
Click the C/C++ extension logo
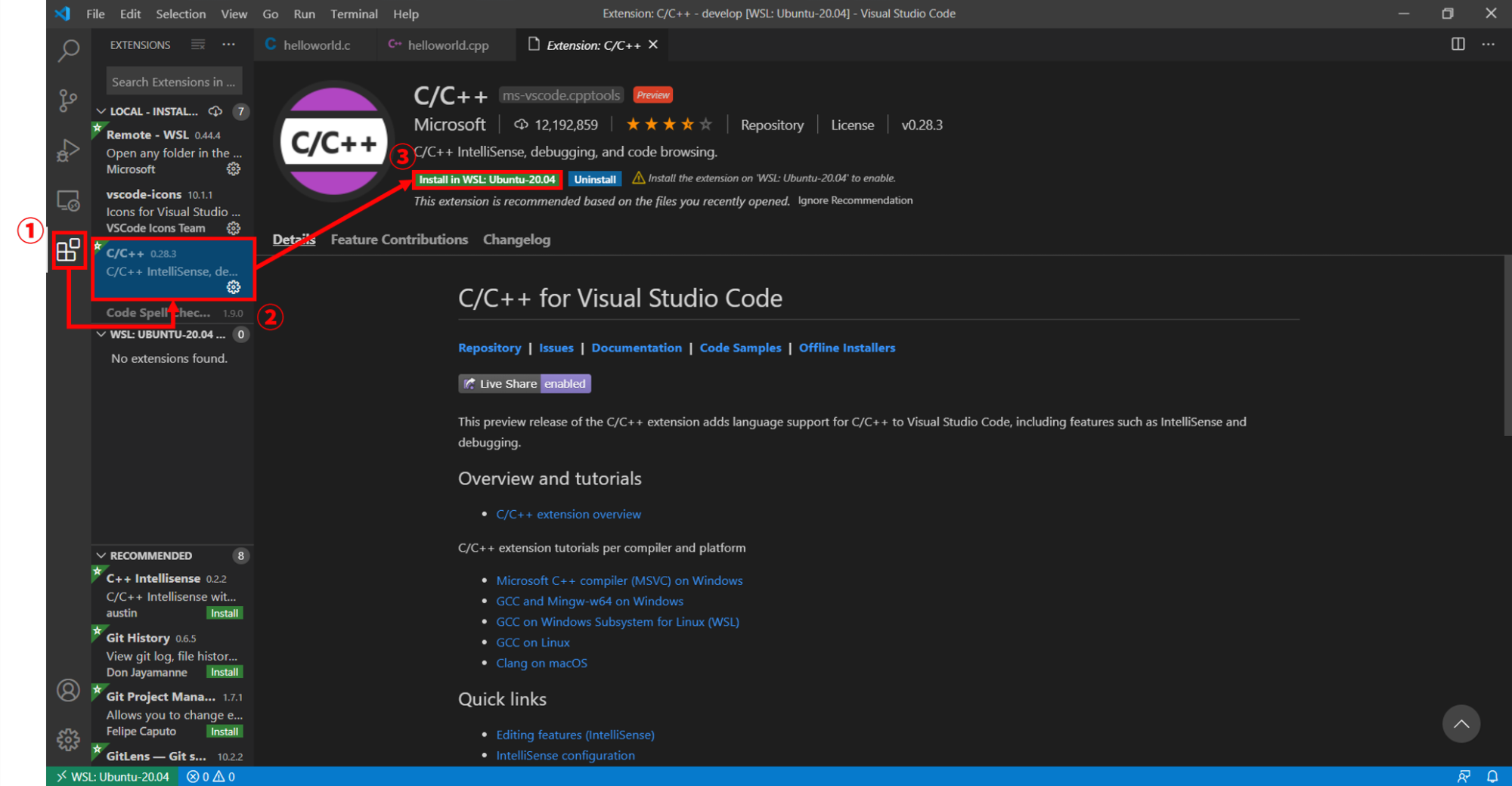pyautogui.click(x=333, y=141)
